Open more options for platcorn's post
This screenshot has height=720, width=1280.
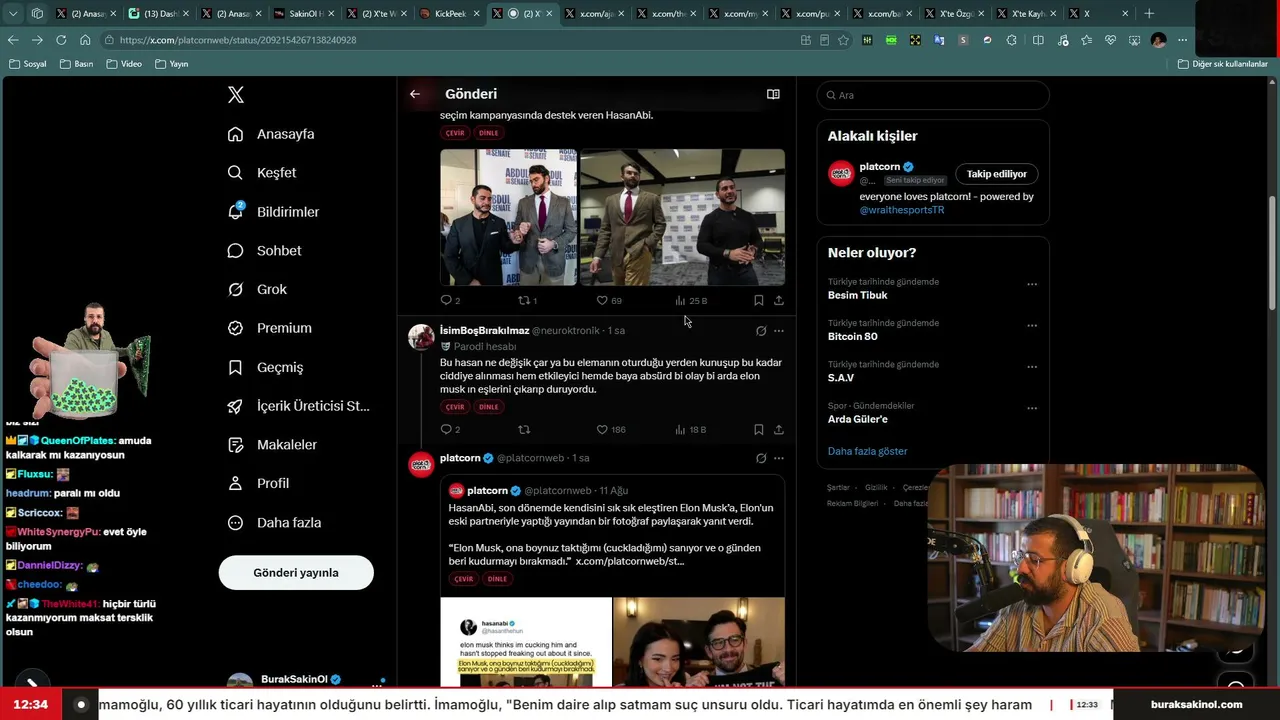(x=779, y=458)
